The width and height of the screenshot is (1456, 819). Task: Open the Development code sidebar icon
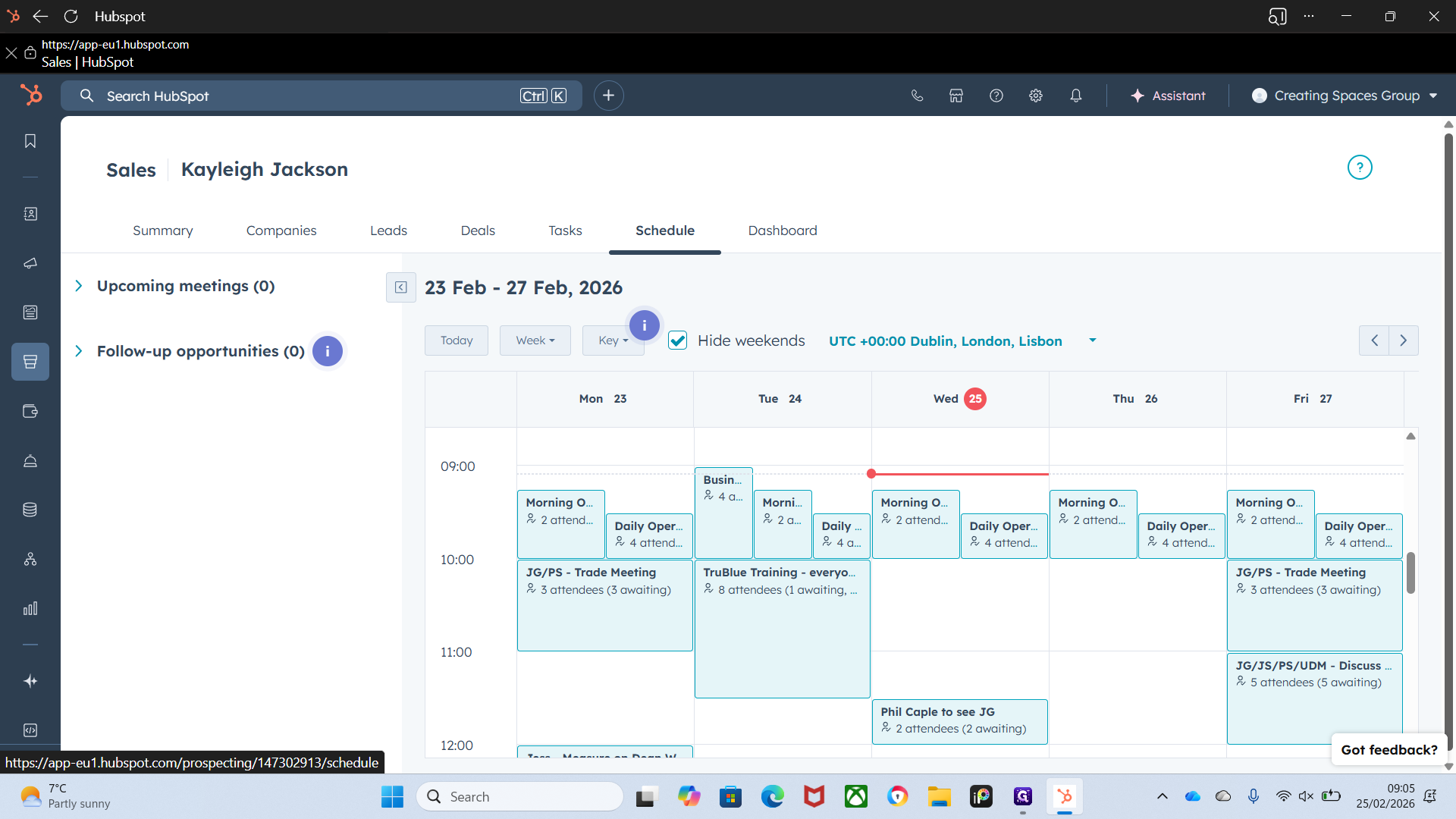[30, 730]
